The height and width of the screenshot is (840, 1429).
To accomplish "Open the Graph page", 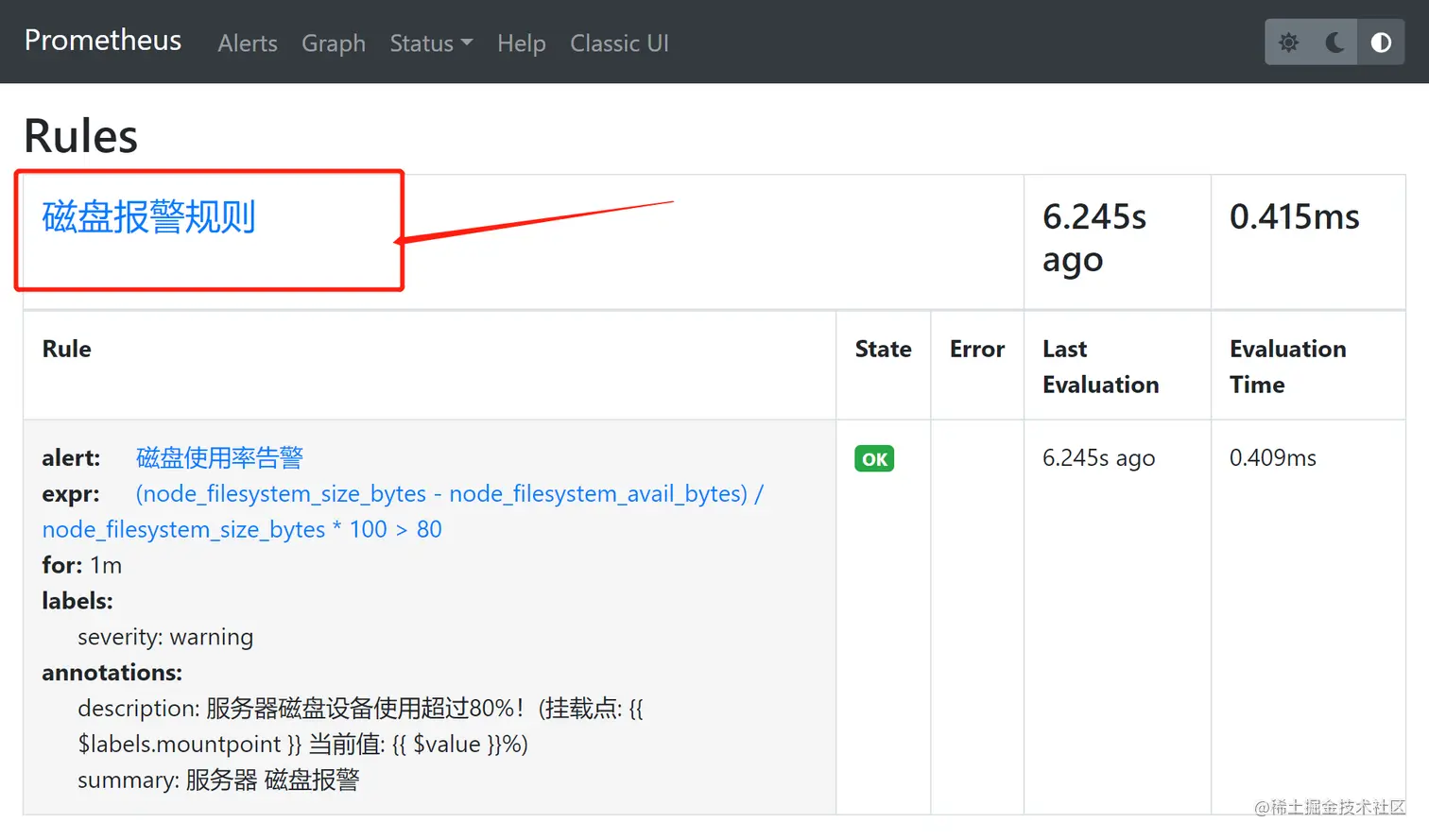I will pos(334,43).
